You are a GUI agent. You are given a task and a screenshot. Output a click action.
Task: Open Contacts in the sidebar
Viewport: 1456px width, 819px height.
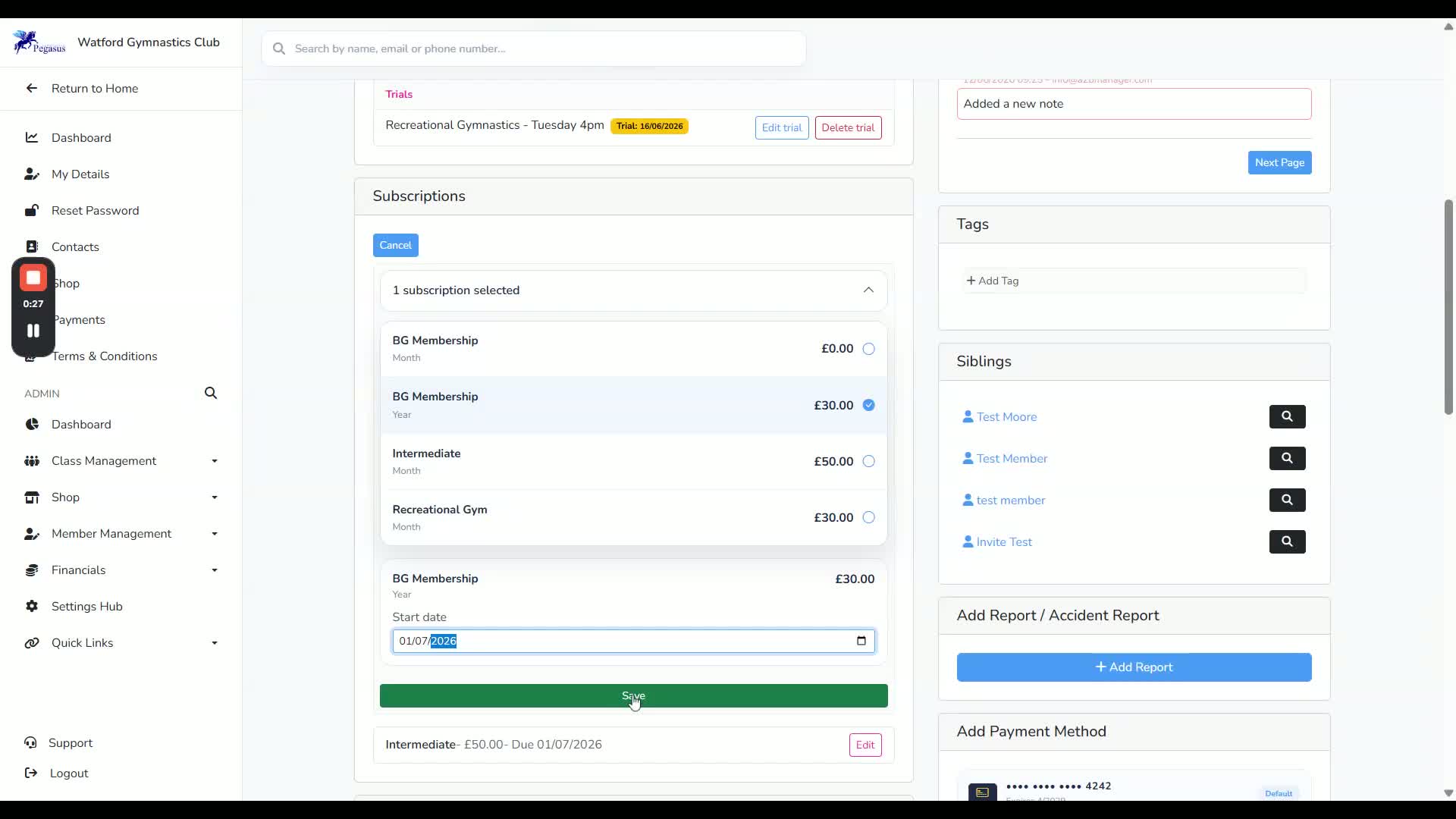click(75, 246)
